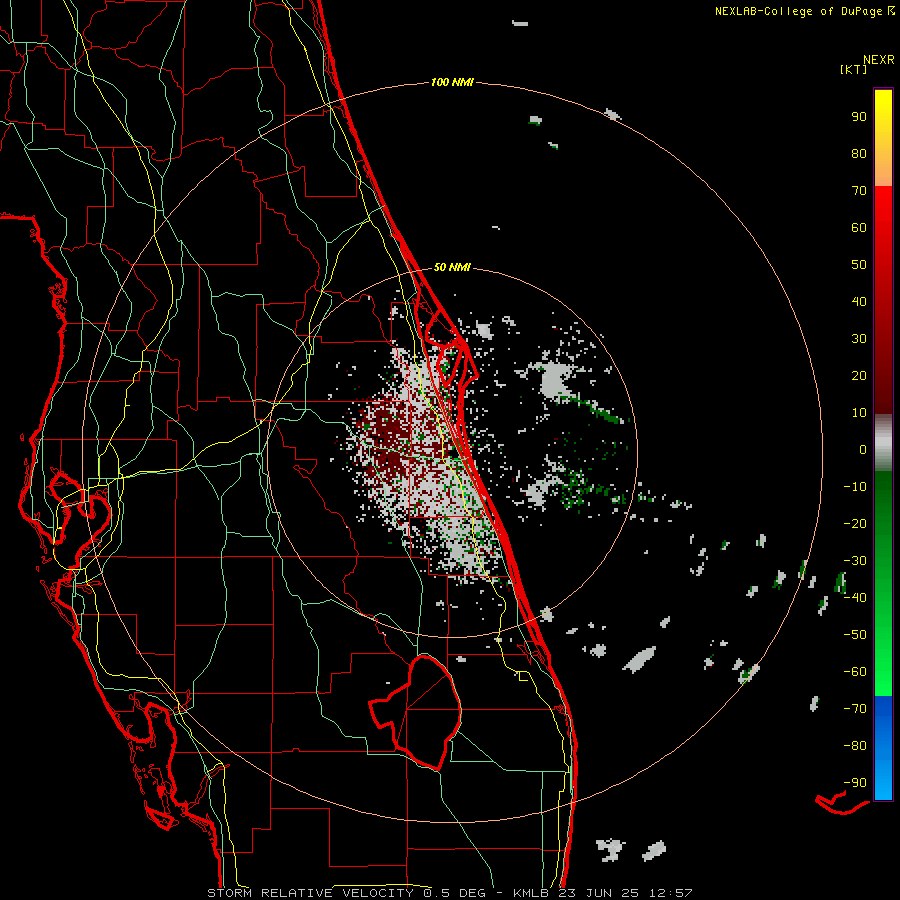This screenshot has height=900, width=900.
Task: Click the 0.5 DEG elevation angle text
Action: coord(454,893)
